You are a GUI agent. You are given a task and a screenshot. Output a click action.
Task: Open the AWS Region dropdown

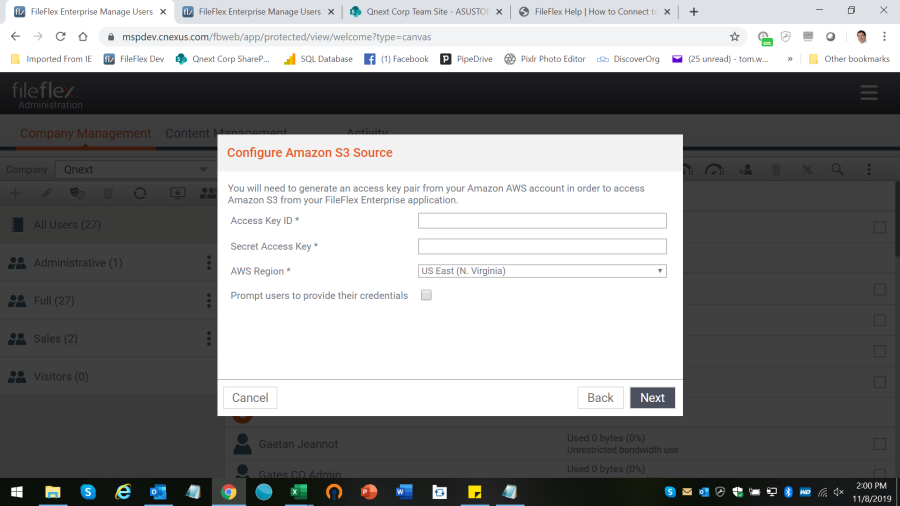(542, 271)
